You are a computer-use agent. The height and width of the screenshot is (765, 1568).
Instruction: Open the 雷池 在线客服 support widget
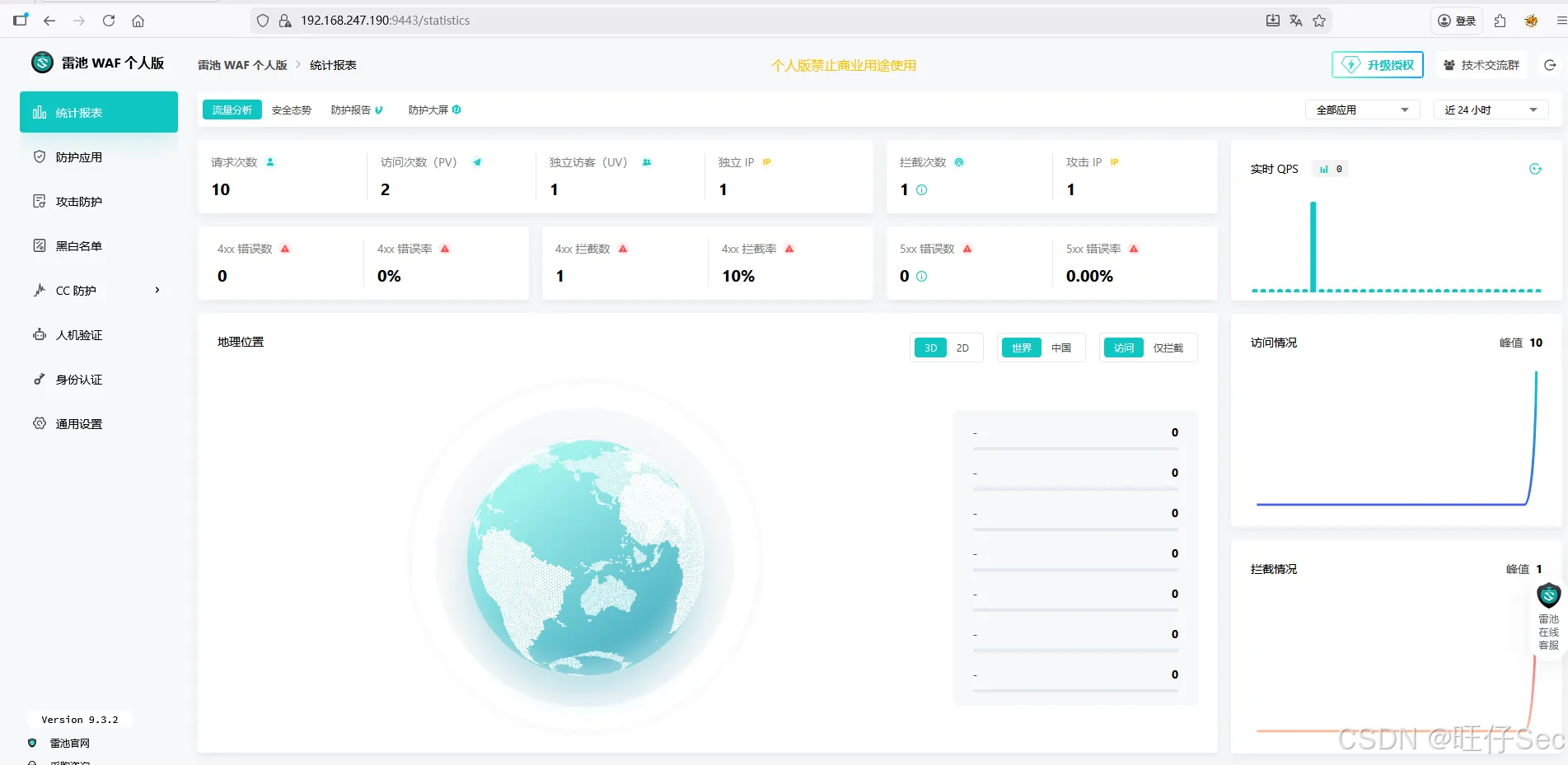[1548, 617]
